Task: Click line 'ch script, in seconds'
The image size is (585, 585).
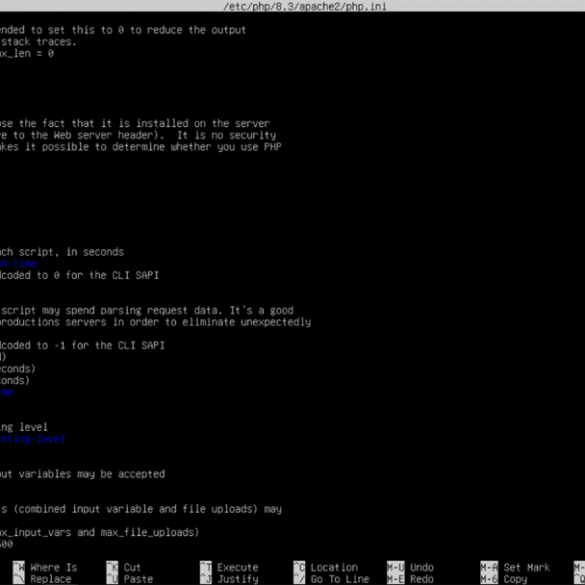Action: point(62,252)
